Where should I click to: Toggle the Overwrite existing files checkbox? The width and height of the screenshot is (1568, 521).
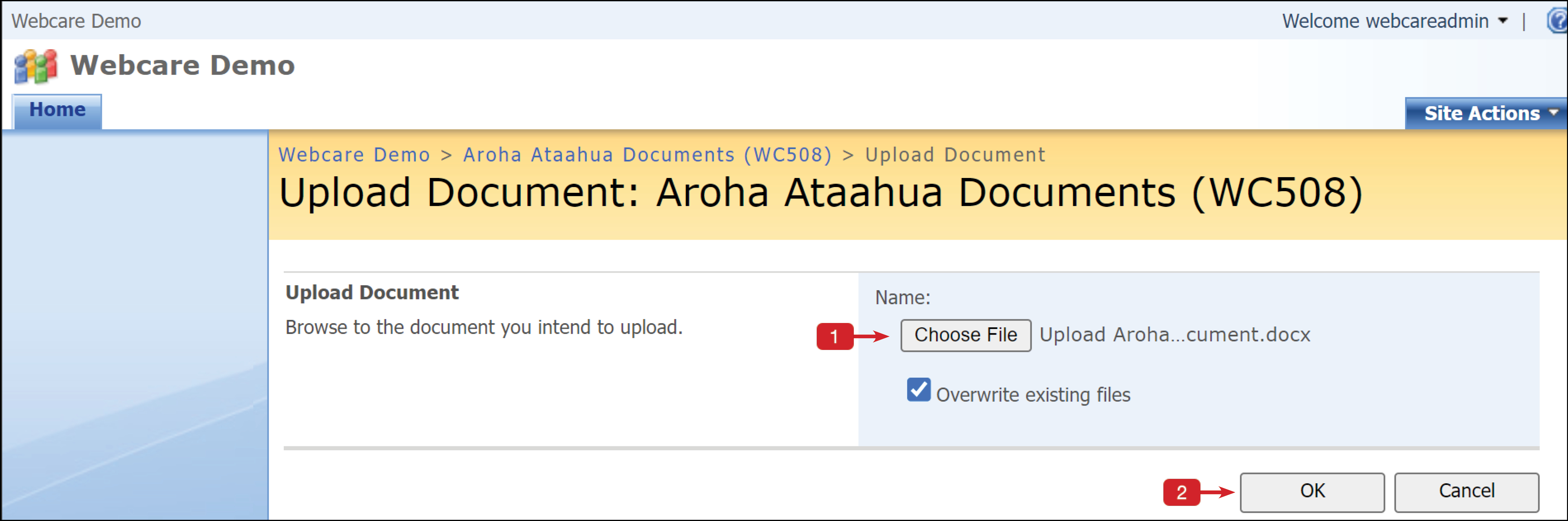(919, 390)
